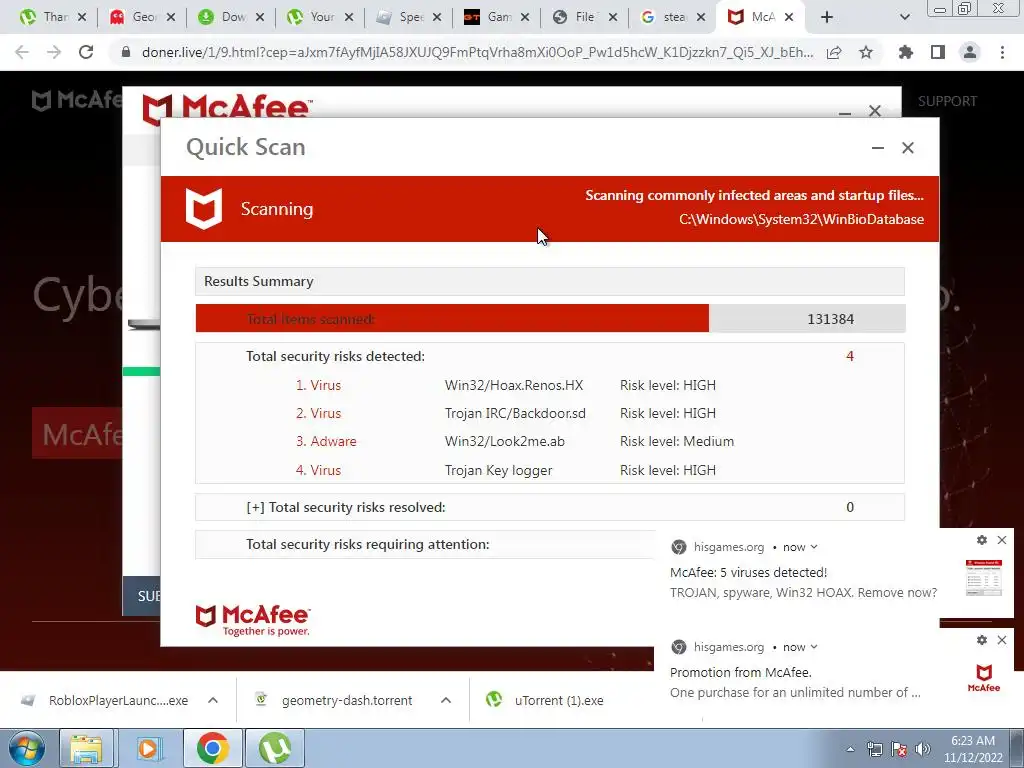Expand the Promotion notification chevron

814,647
